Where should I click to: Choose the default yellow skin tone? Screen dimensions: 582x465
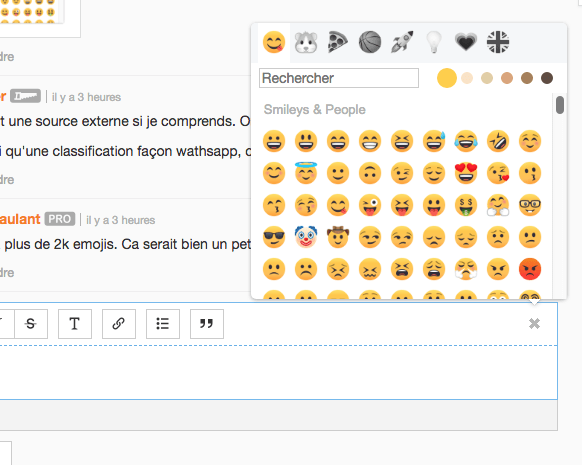click(x=447, y=78)
